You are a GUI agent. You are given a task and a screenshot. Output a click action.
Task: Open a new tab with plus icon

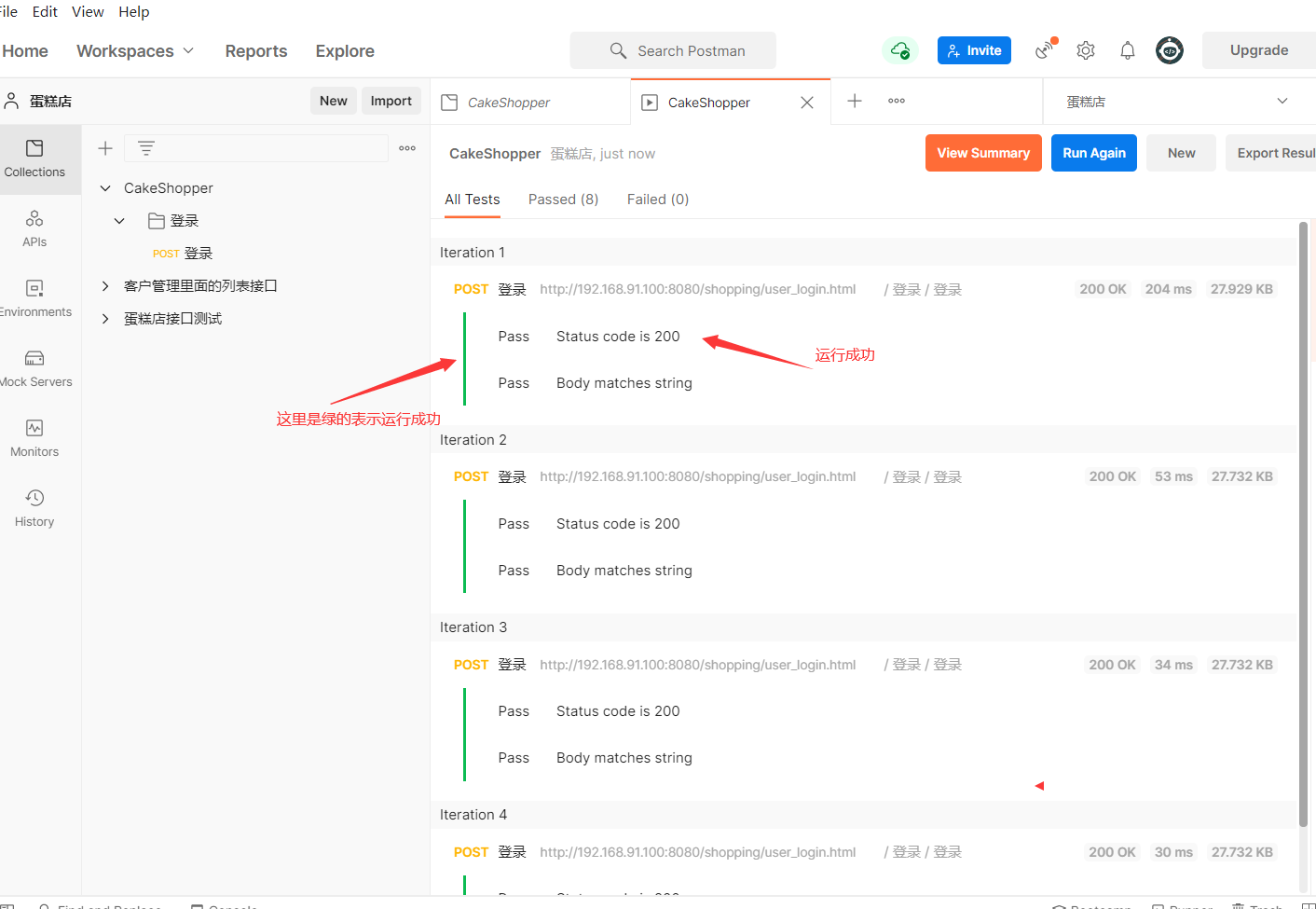pos(855,101)
